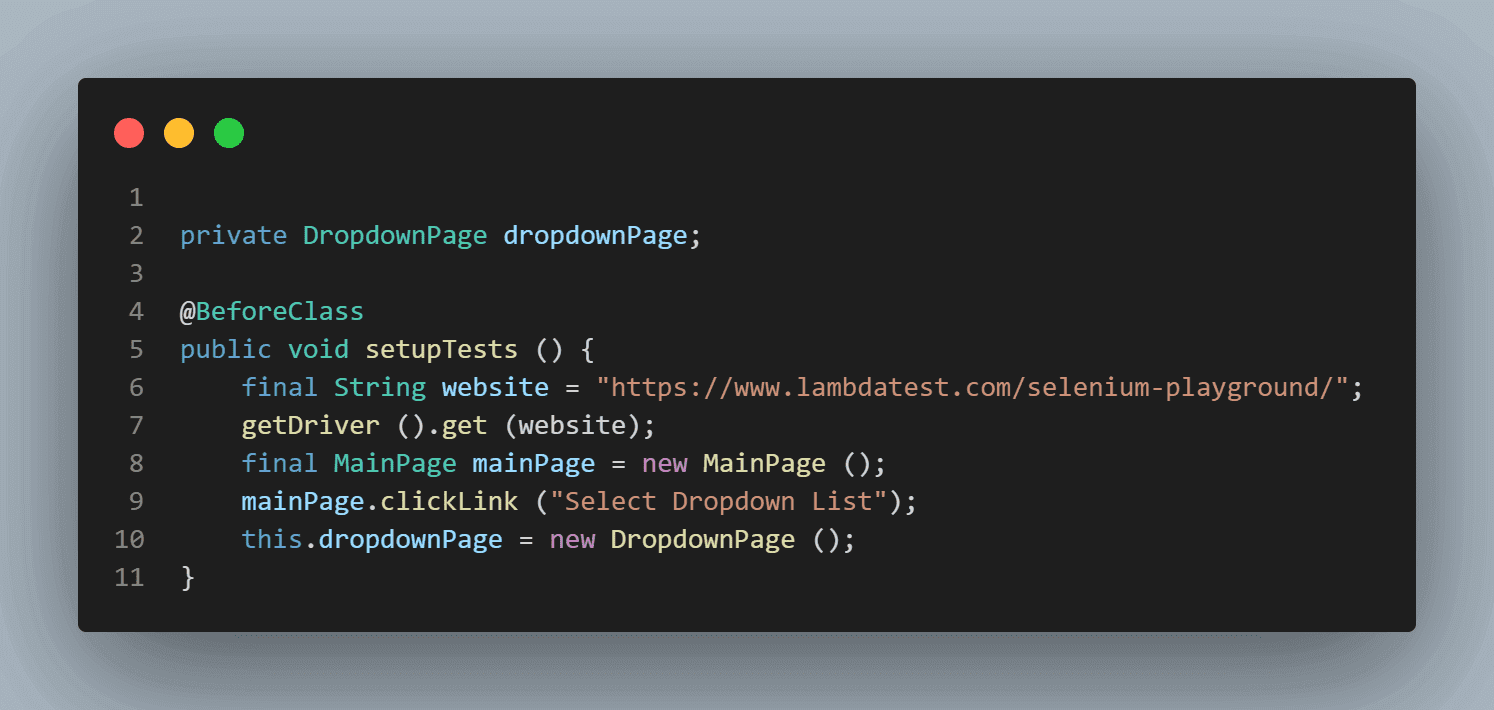The height and width of the screenshot is (710, 1494).
Task: Click the setupTests method name
Action: [x=441, y=350]
